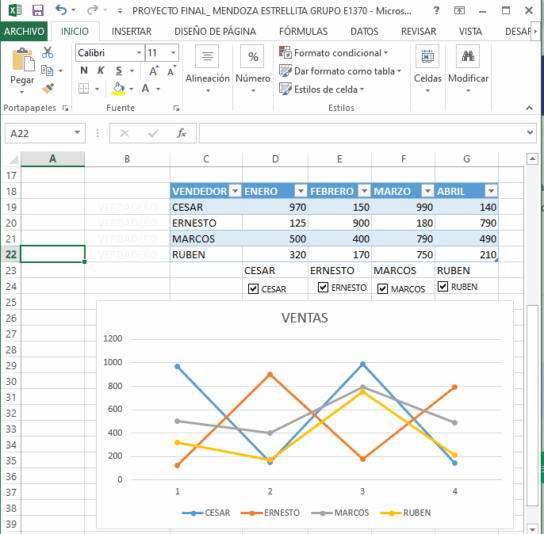Click the Save icon in quick access toolbar
Screen dimensions: 544x534
pyautogui.click(x=37, y=10)
